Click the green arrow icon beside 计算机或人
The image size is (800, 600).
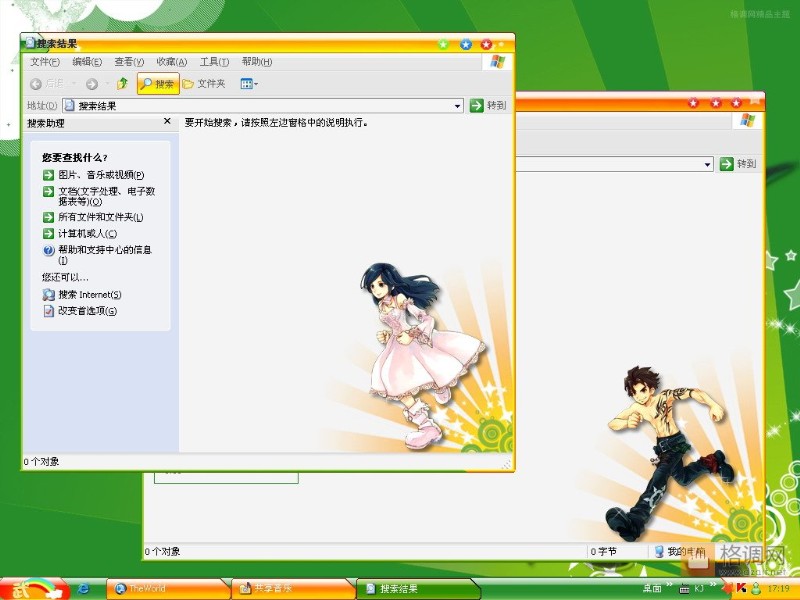[x=48, y=234]
